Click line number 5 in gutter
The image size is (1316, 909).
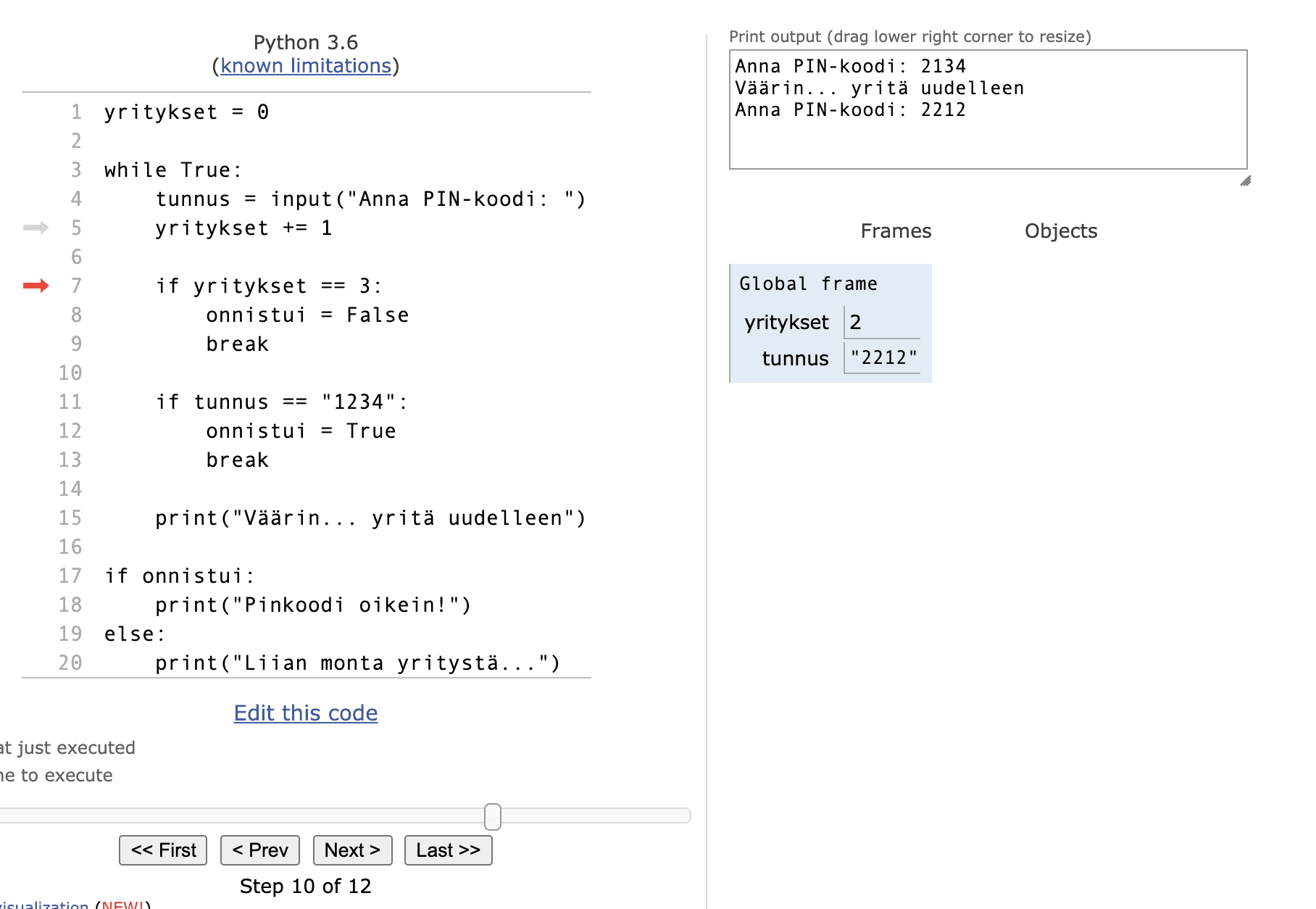76,228
